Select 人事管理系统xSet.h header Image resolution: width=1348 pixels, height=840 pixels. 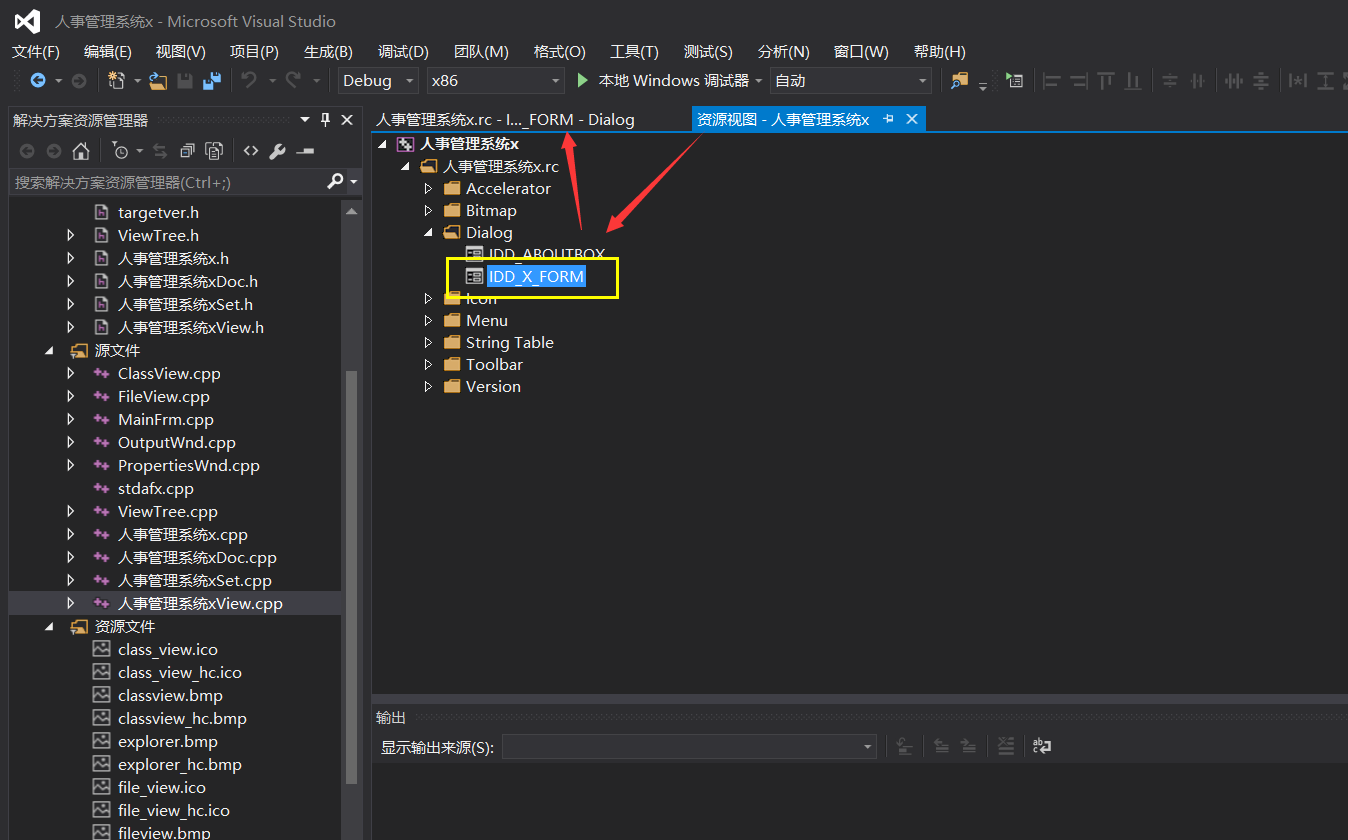pos(185,304)
